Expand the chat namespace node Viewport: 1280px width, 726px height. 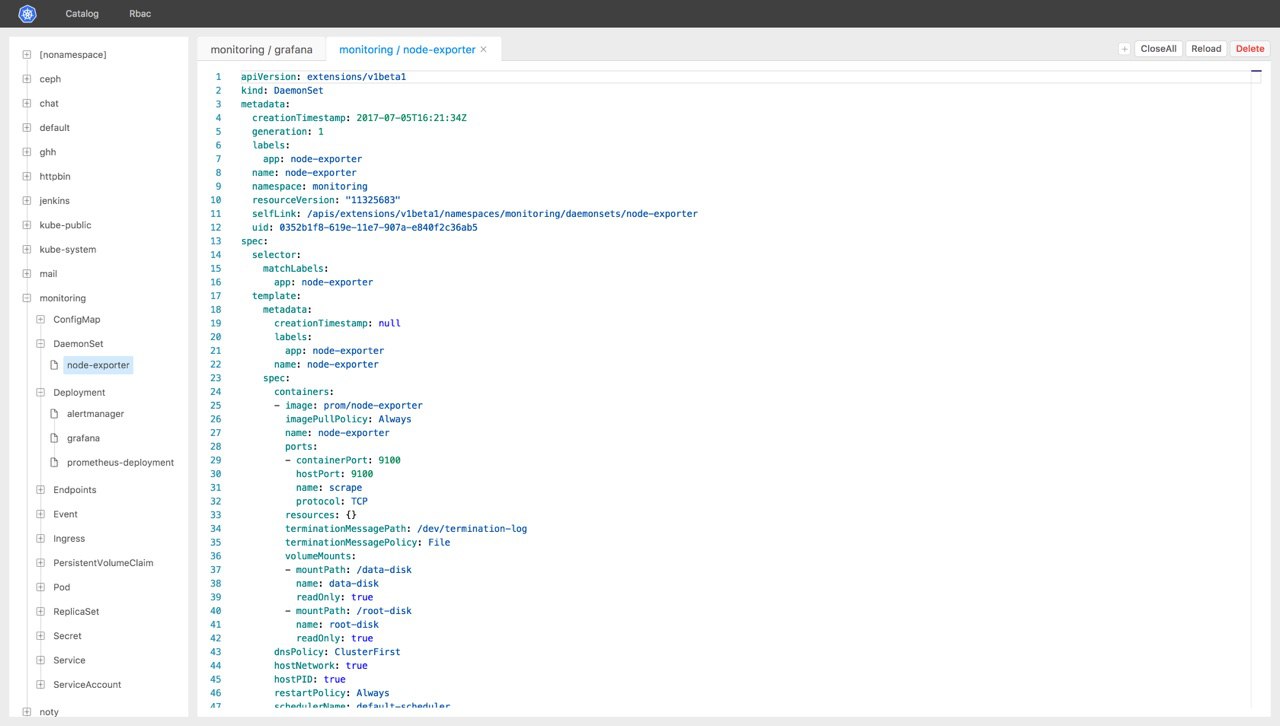27,104
